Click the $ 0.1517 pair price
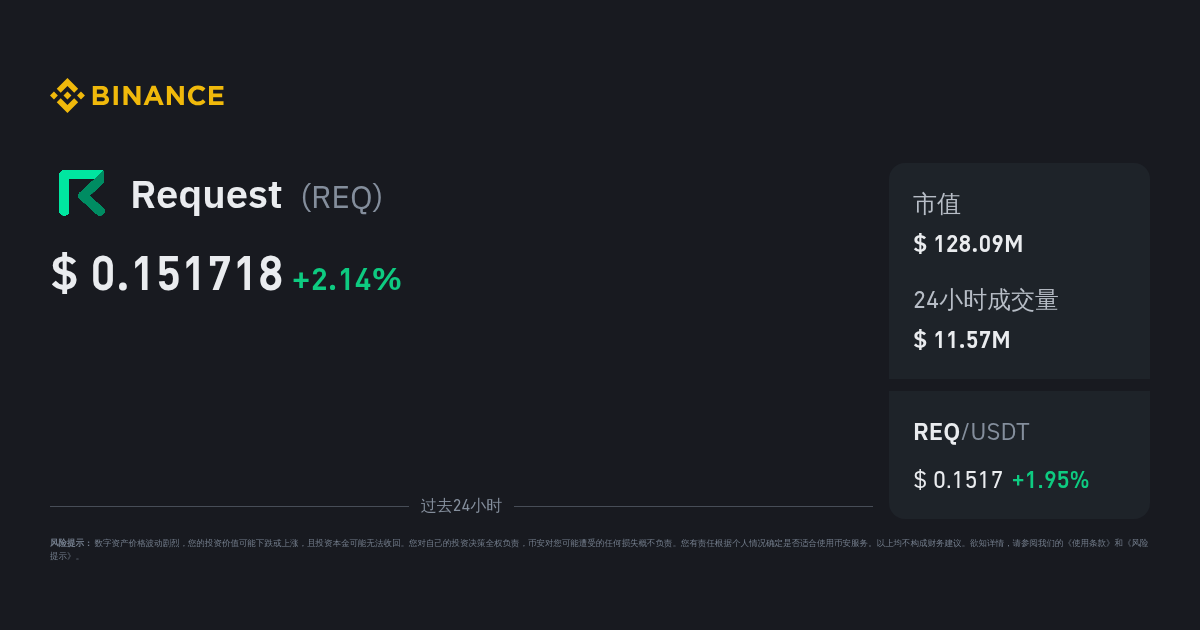This screenshot has width=1200, height=630. click(957, 480)
